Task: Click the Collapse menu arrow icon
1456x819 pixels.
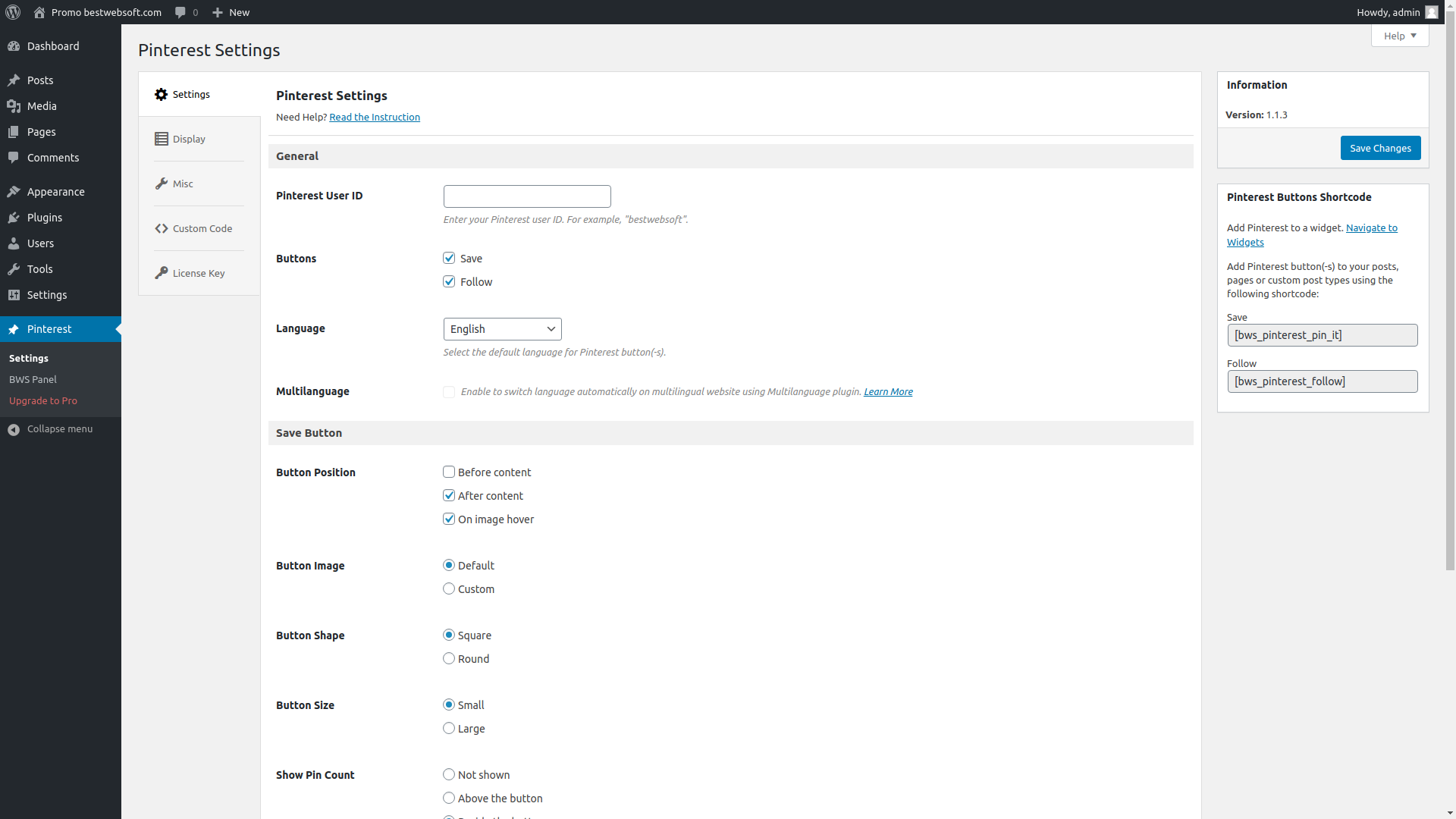Action: [14, 429]
